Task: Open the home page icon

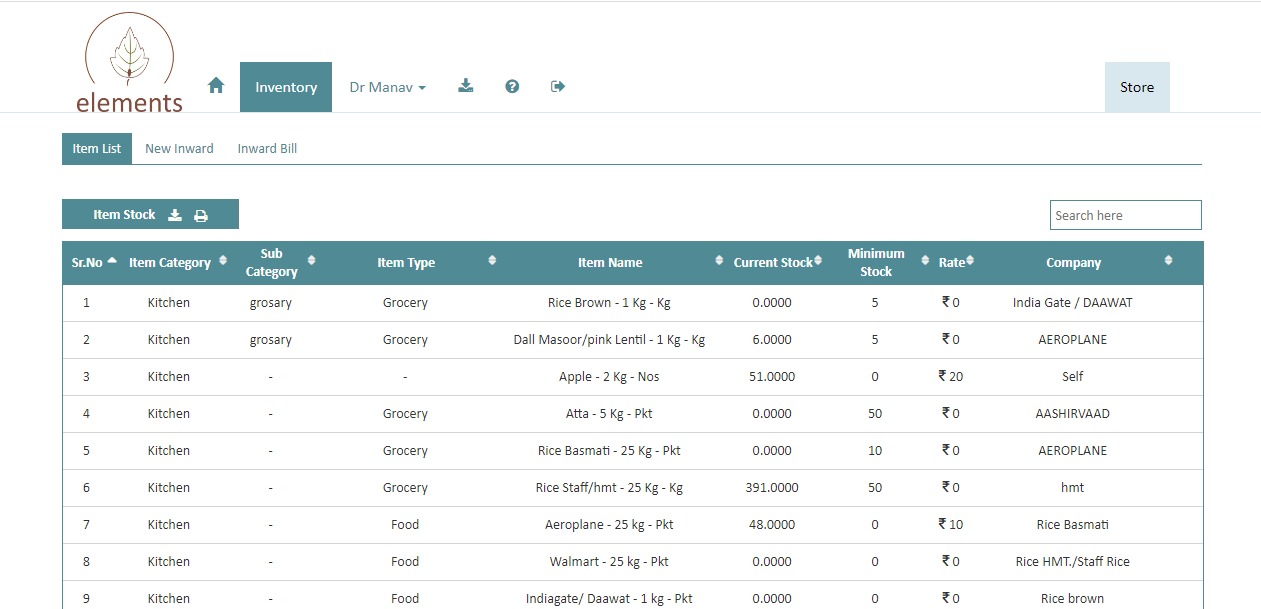Action: point(216,86)
